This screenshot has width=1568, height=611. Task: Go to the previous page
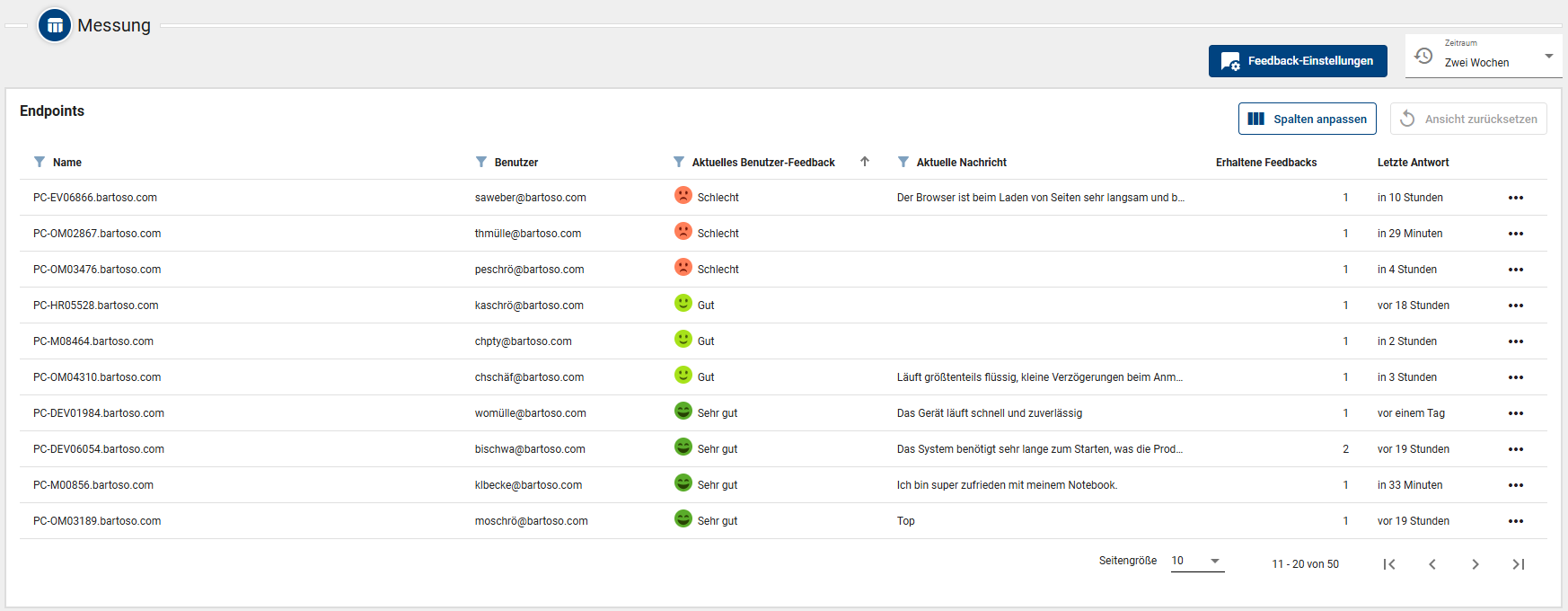coord(1432,564)
